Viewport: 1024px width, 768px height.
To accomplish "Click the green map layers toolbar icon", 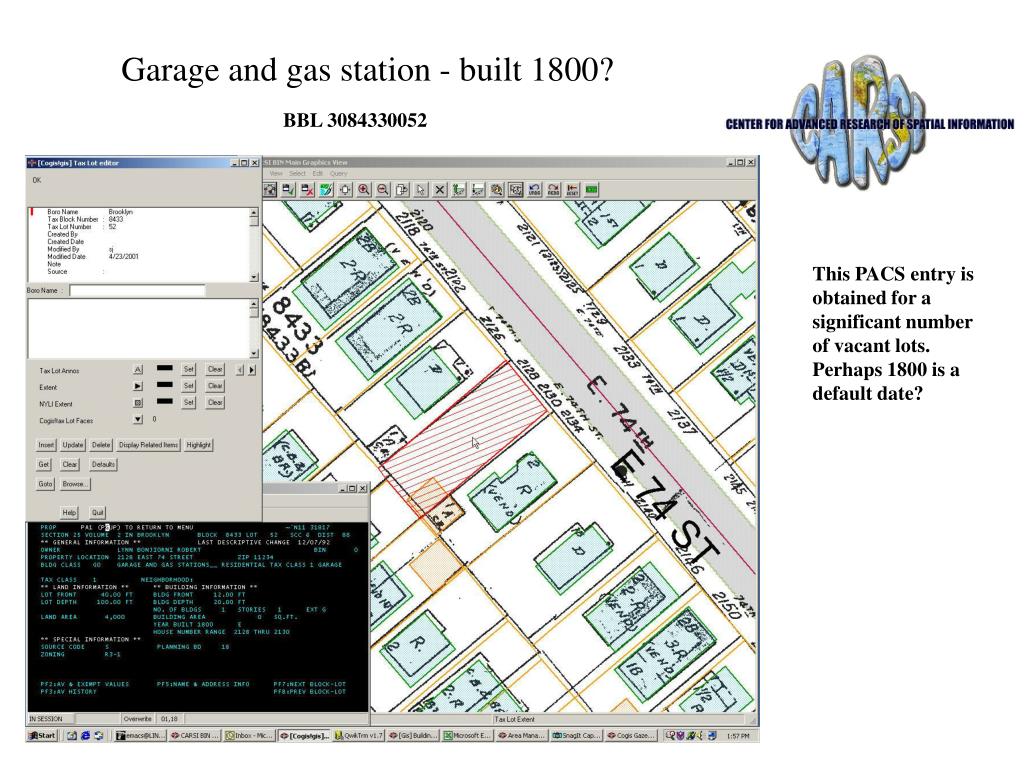I will [x=326, y=189].
